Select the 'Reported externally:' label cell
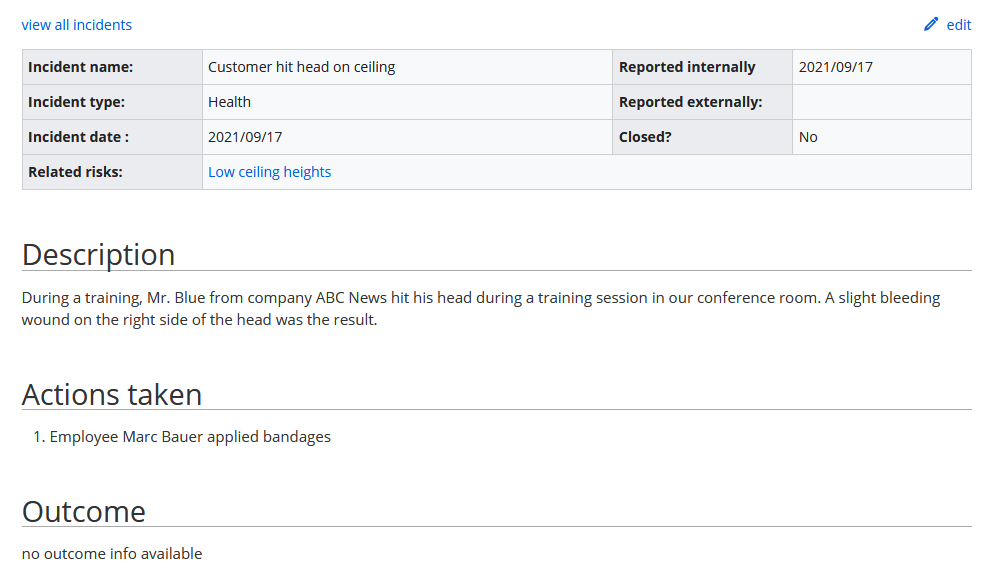 (702, 102)
